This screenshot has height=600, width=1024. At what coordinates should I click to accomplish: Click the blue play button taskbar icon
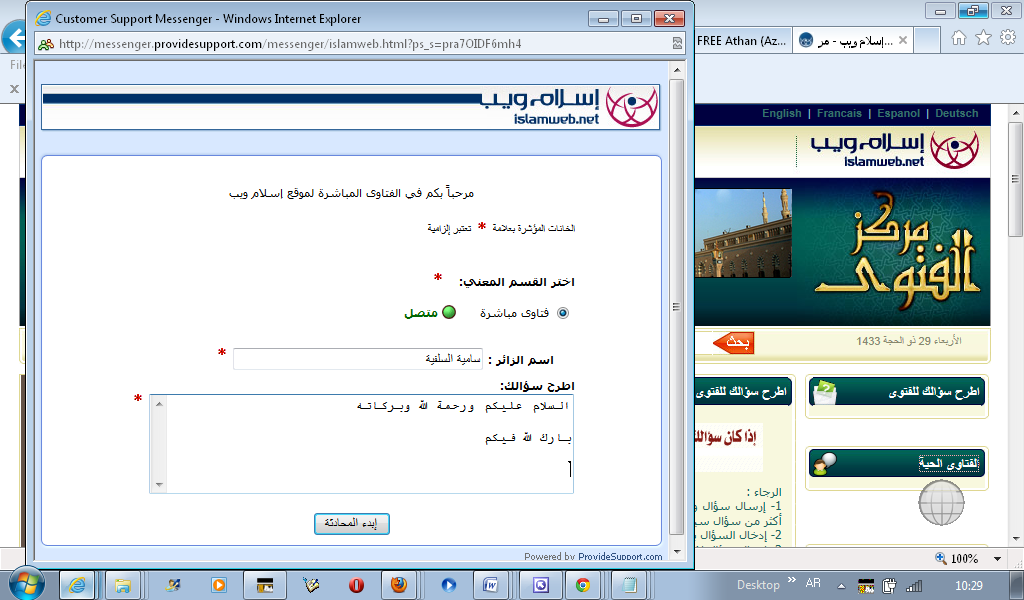[449, 585]
